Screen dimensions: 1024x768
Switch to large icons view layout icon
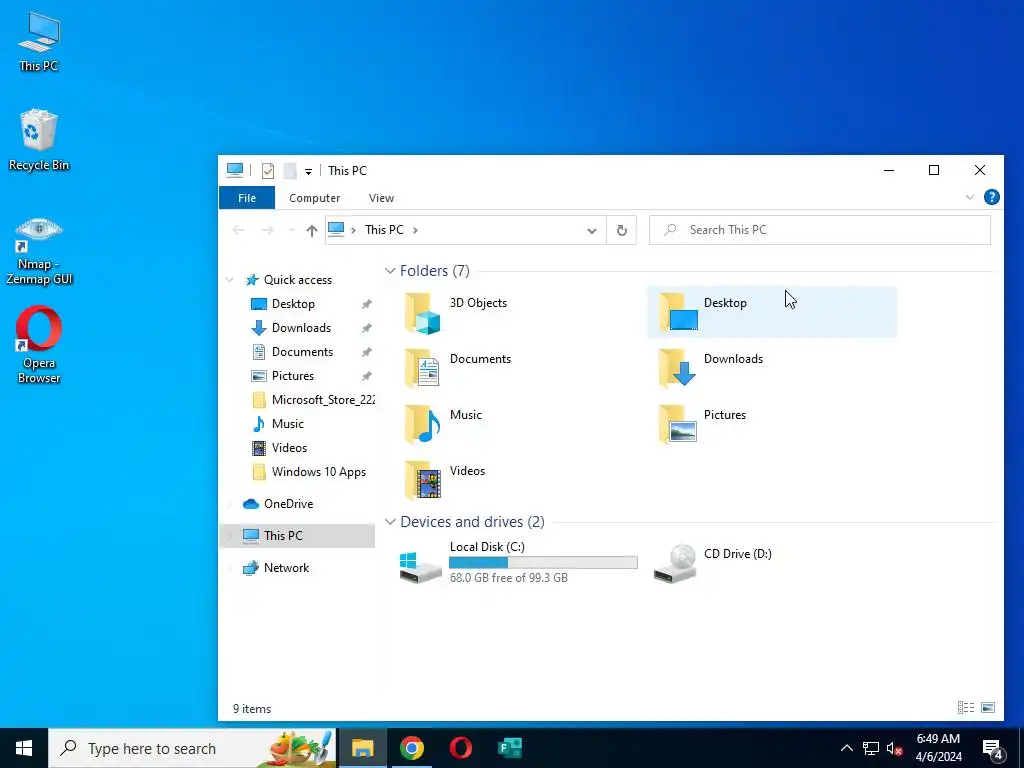pyautogui.click(x=988, y=707)
